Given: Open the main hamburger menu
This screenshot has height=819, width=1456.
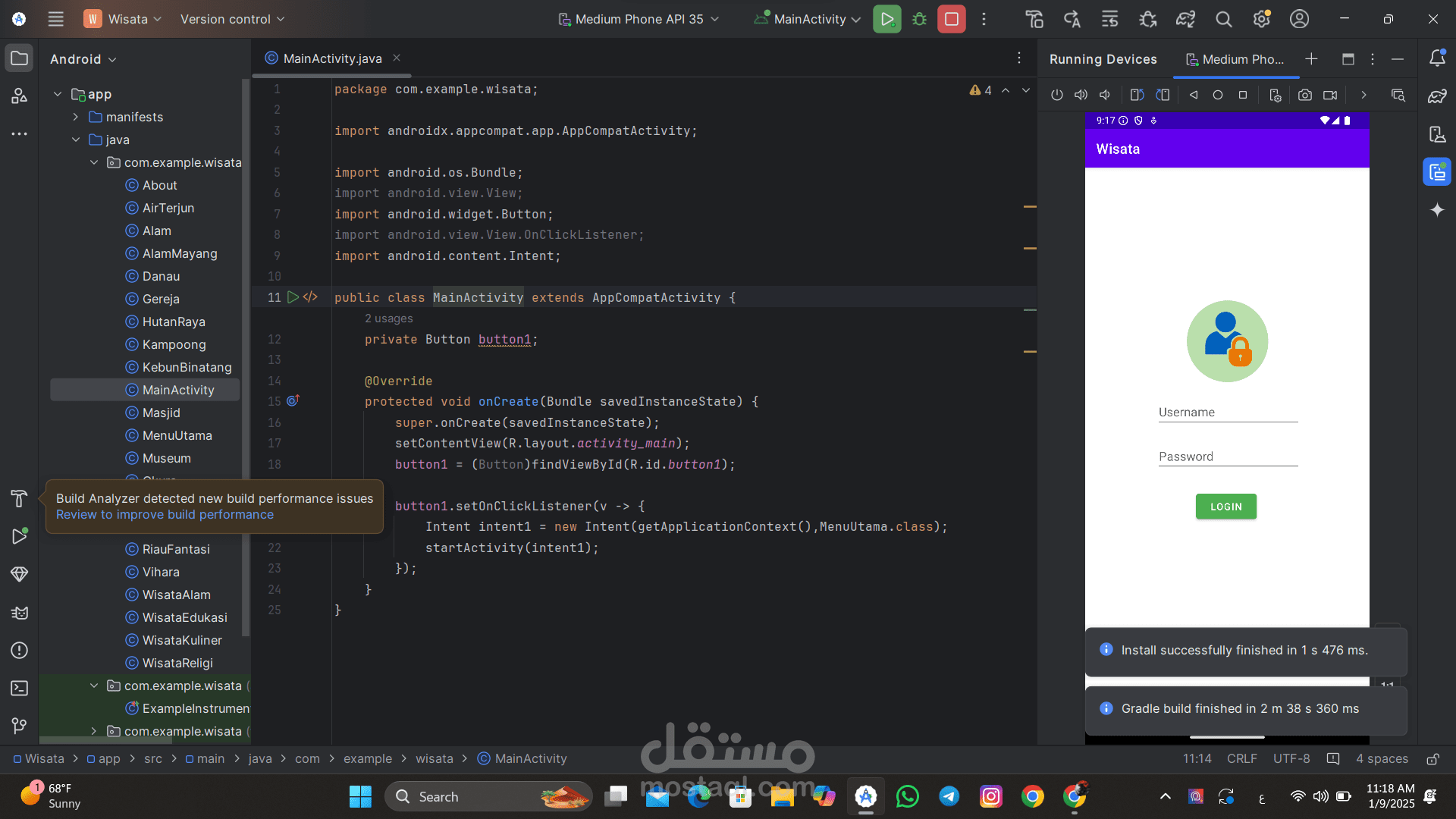Looking at the screenshot, I should (x=56, y=19).
